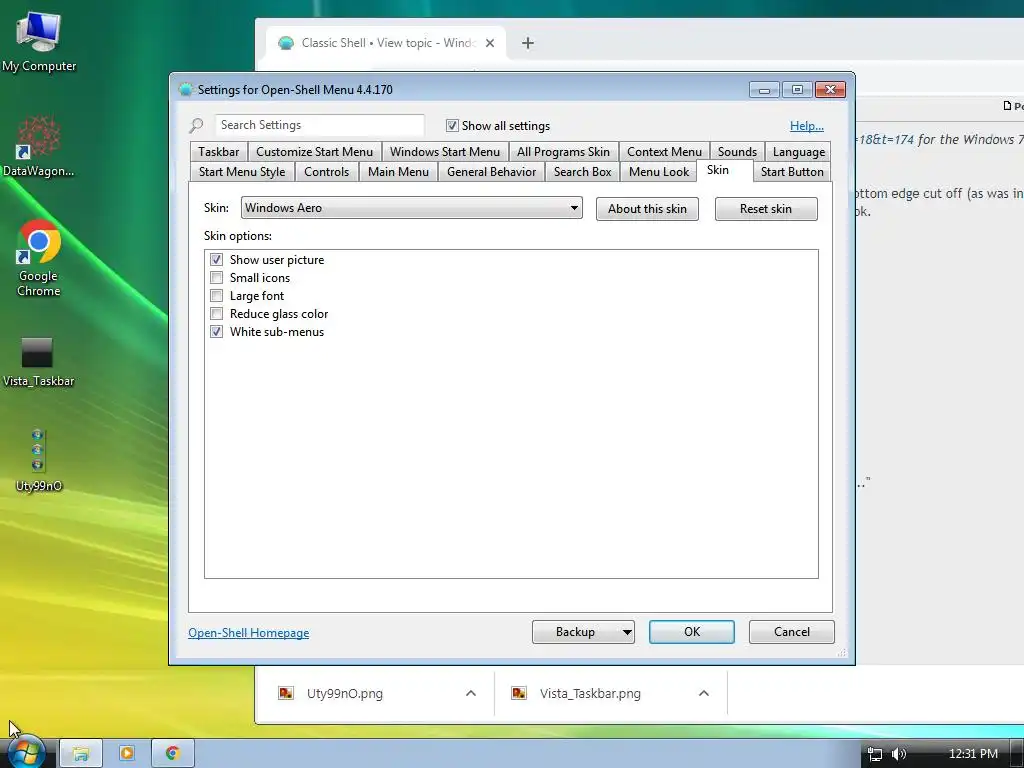This screenshot has width=1024, height=768.
Task: Switch to the Context Menu tab
Action: click(x=664, y=152)
